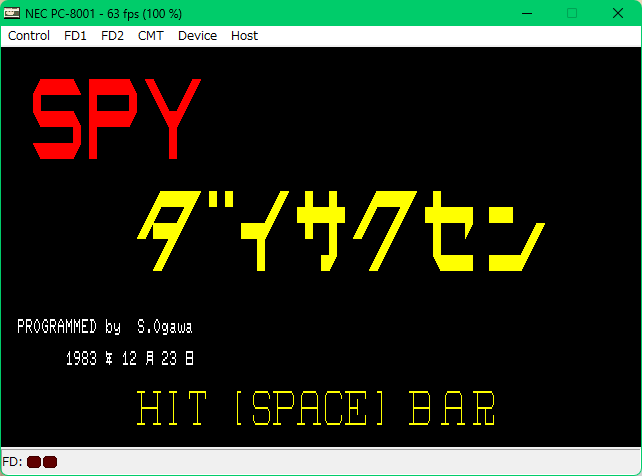
Task: Click the HIT [SPACE] BAR prompt
Action: (x=315, y=408)
